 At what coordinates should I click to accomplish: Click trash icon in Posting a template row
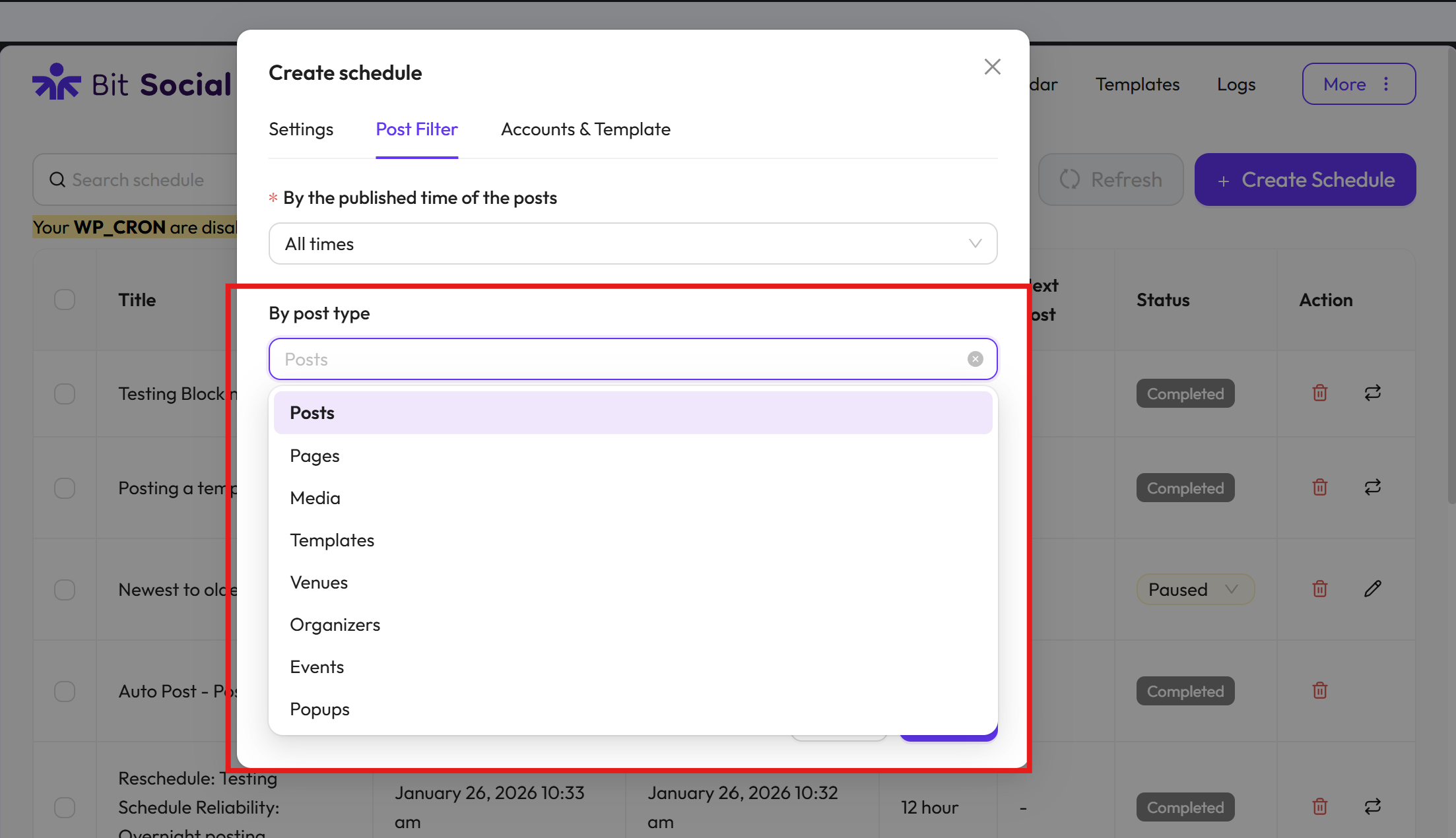[x=1319, y=488]
